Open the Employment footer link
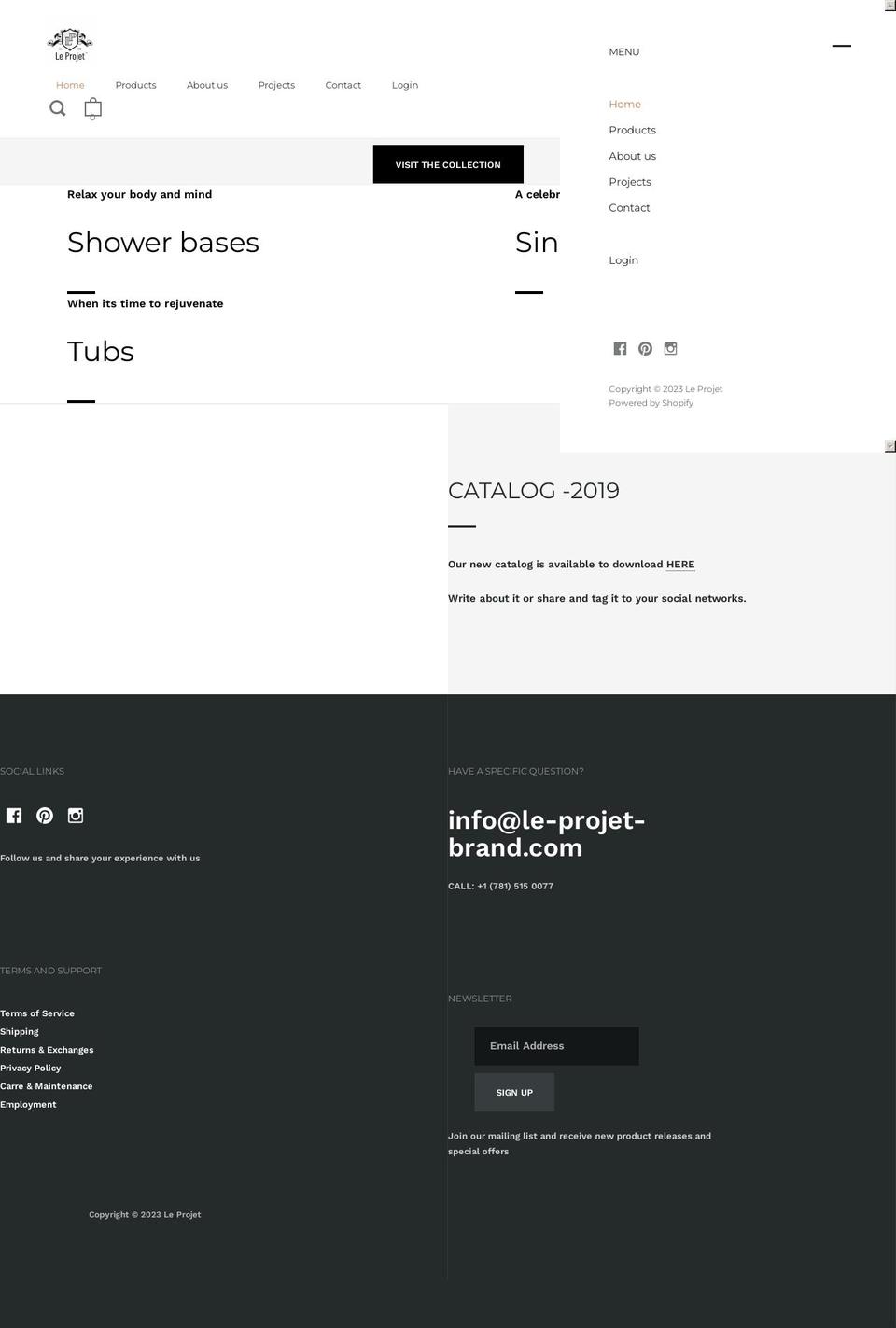Screen dimensions: 896x1328 (28, 1104)
